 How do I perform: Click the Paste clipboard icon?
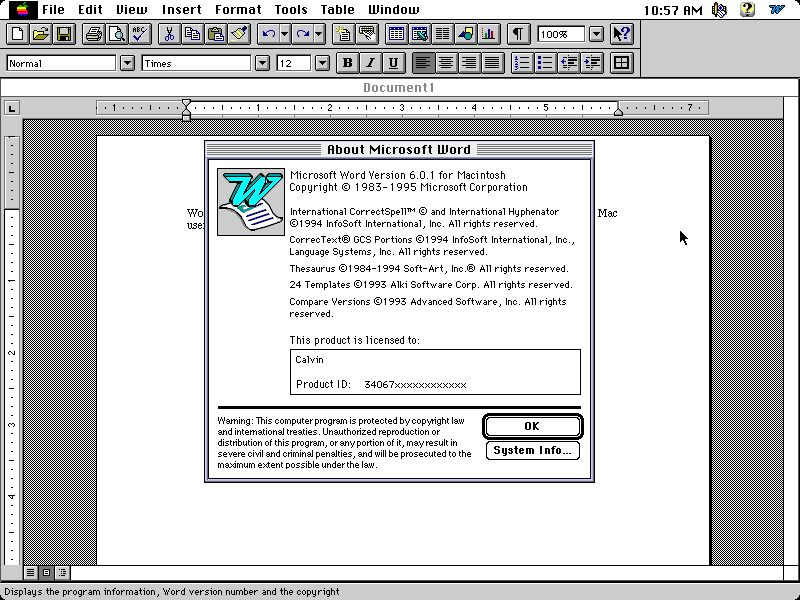[x=216, y=34]
